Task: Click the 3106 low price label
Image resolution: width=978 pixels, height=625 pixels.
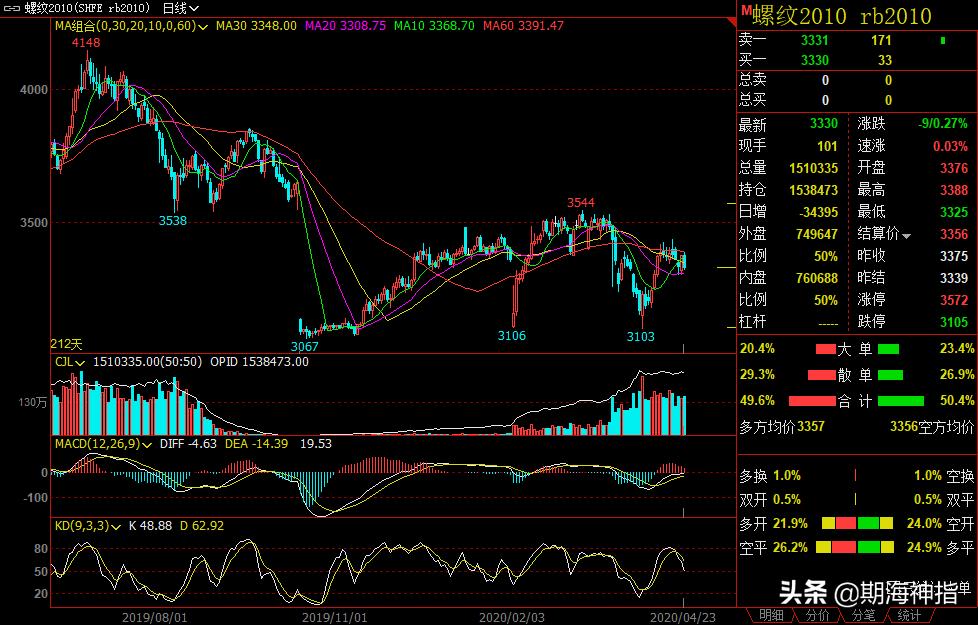Action: [x=511, y=336]
